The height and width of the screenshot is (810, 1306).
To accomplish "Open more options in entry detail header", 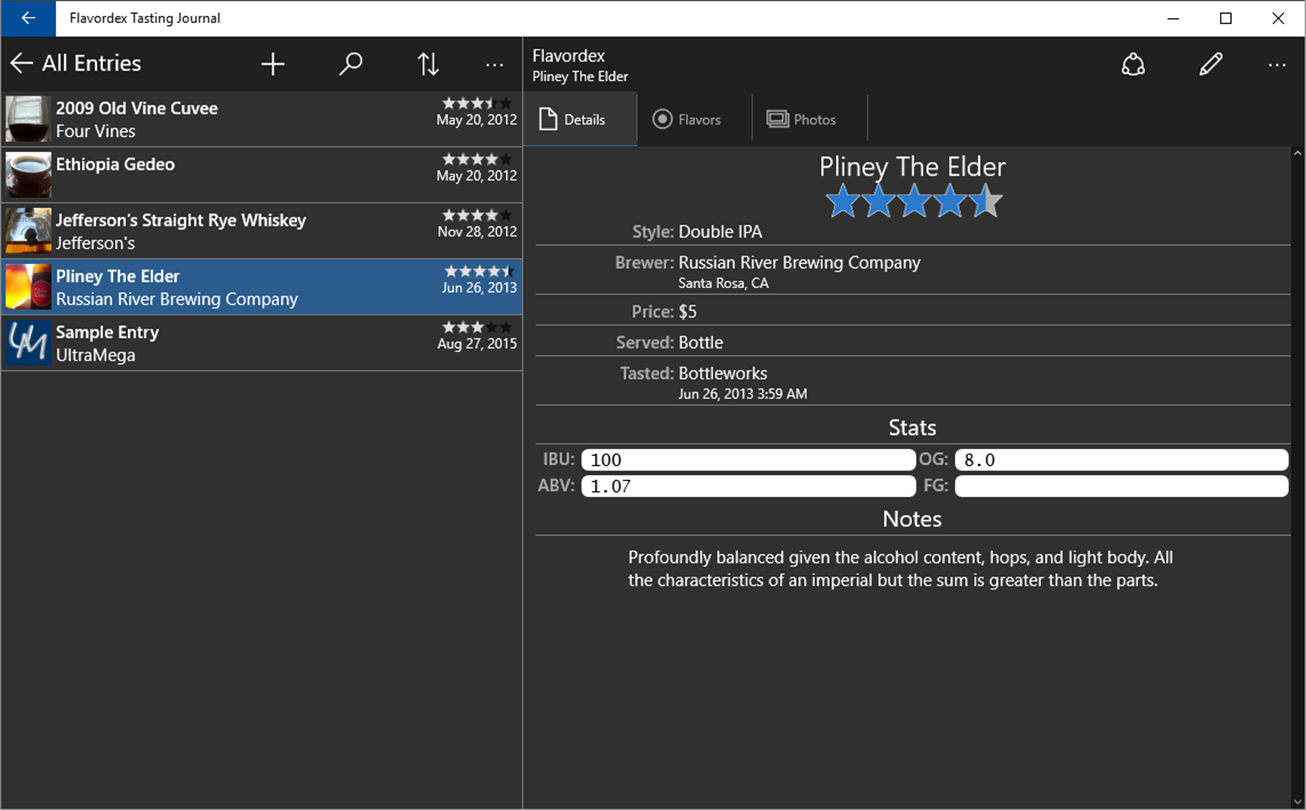I will click(x=1276, y=64).
